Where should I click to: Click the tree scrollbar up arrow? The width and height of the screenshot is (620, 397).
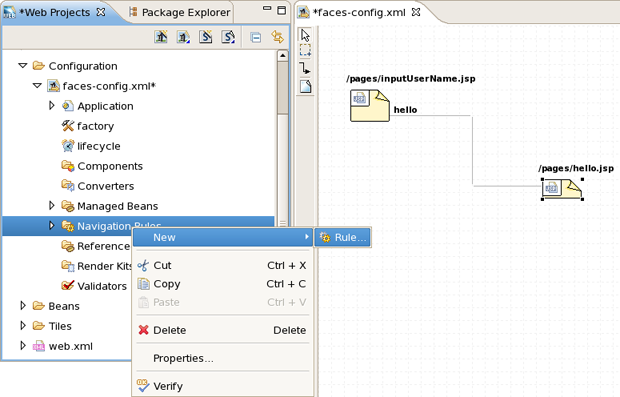click(x=282, y=56)
